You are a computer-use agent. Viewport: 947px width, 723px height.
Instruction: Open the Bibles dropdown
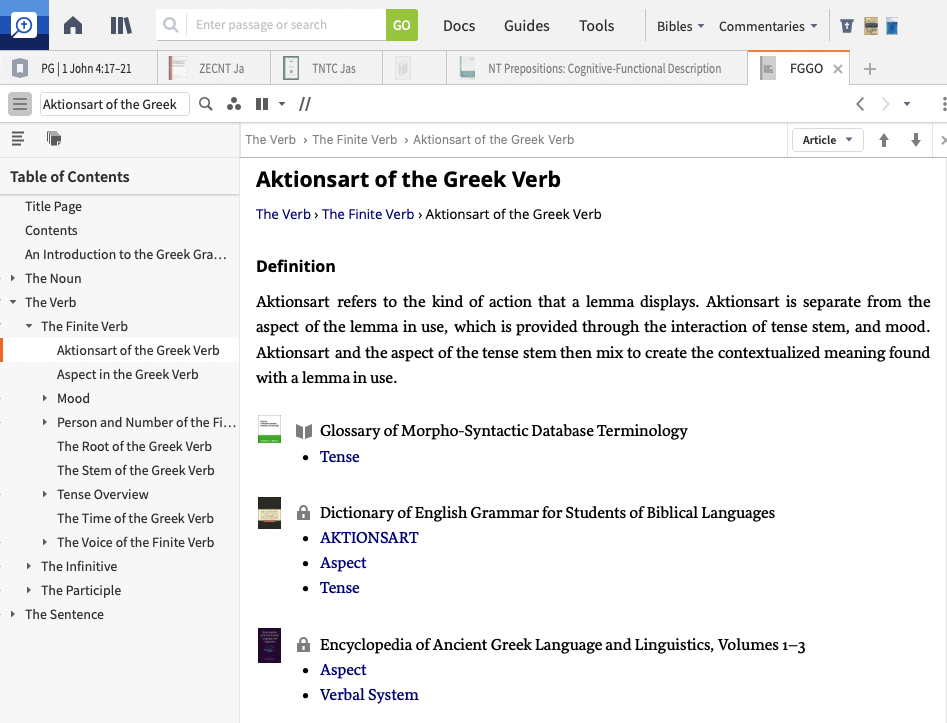pos(681,26)
